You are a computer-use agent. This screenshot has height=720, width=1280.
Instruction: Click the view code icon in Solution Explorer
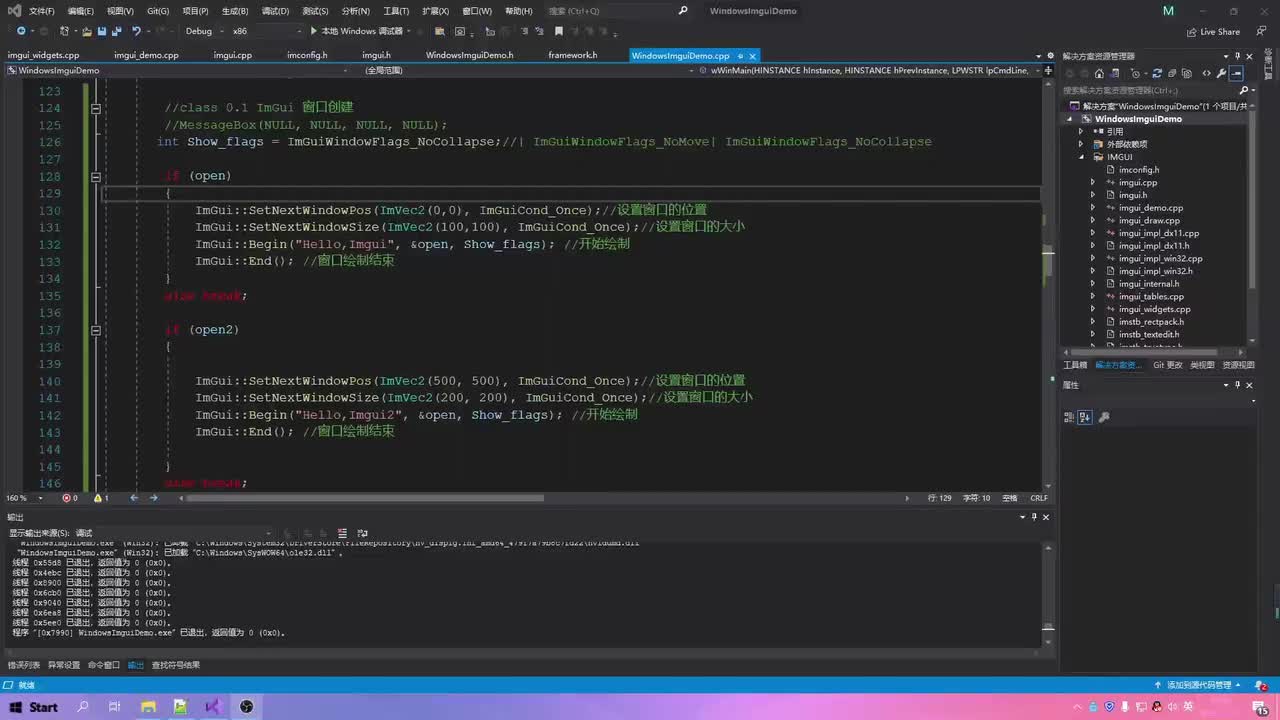tap(1206, 73)
